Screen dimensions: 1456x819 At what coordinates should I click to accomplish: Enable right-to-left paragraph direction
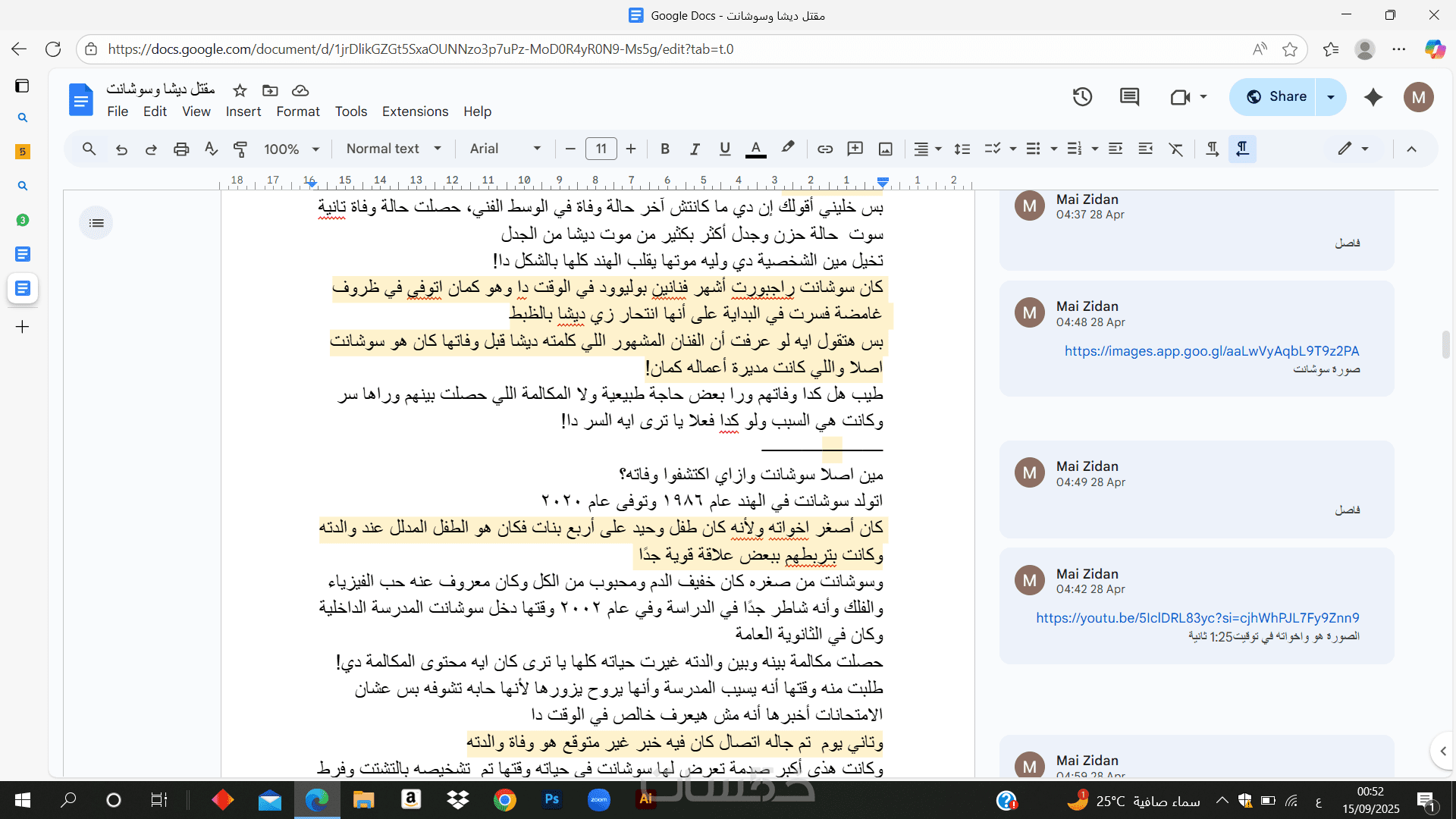(x=1242, y=149)
